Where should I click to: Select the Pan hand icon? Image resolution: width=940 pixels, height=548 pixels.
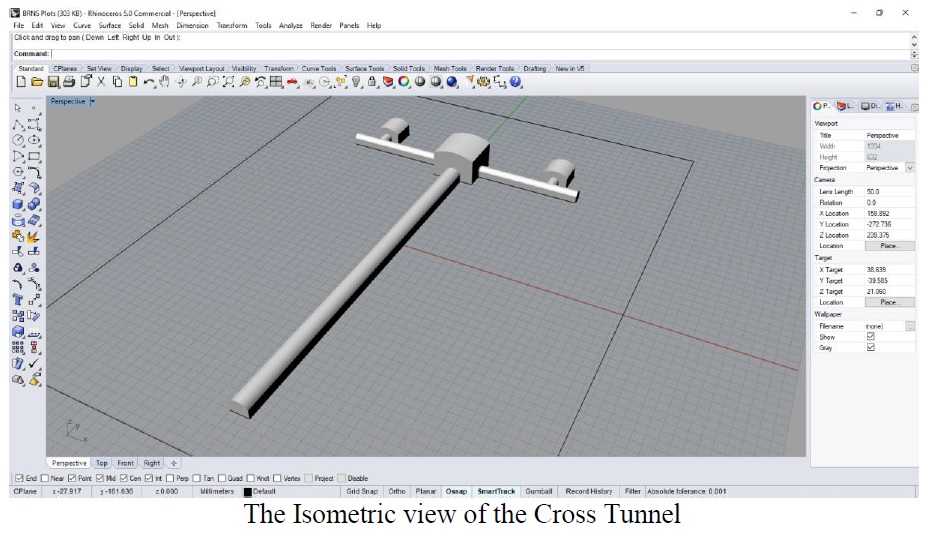pyautogui.click(x=164, y=82)
